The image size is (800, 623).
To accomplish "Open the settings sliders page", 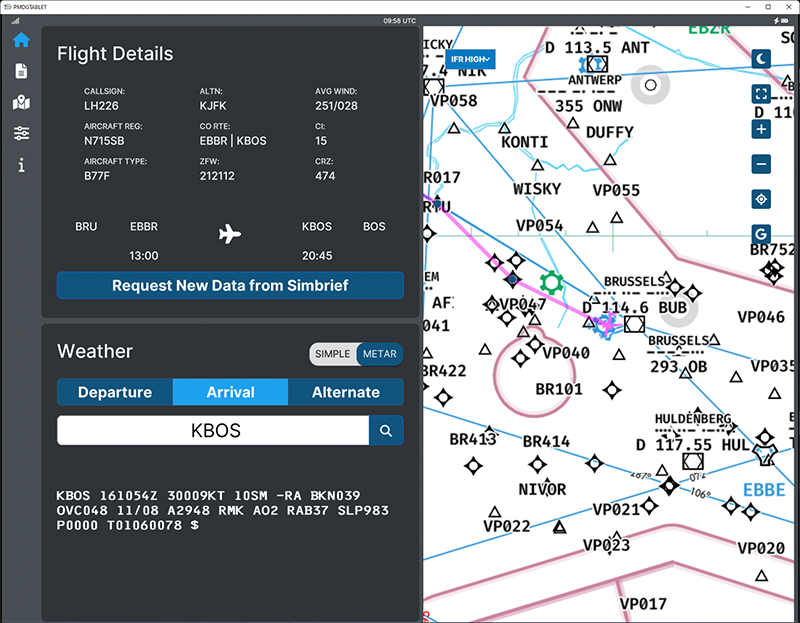I will tap(21, 133).
